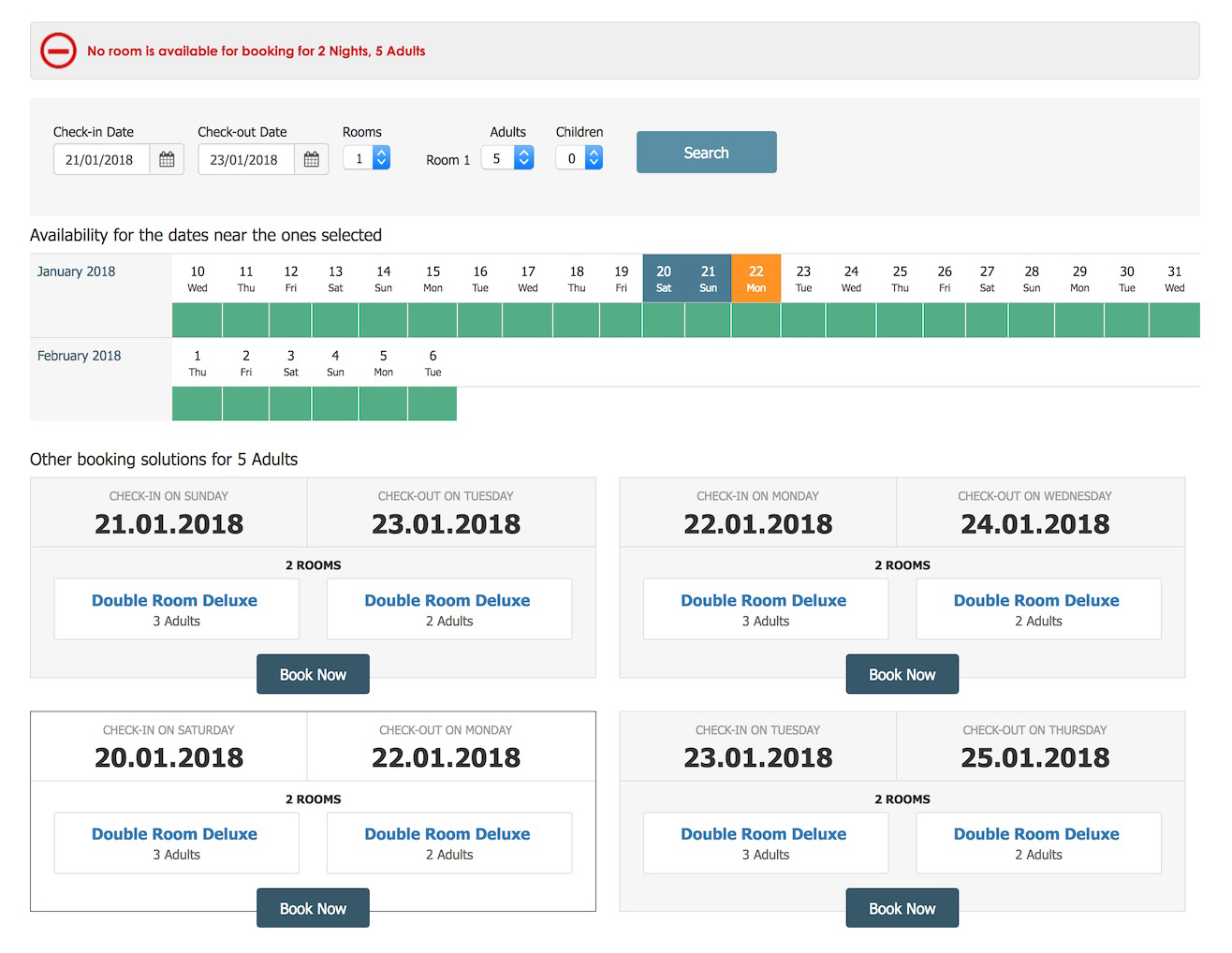Select Saturday 20 in availability calendar
1232x953 pixels.
pyautogui.click(x=664, y=278)
